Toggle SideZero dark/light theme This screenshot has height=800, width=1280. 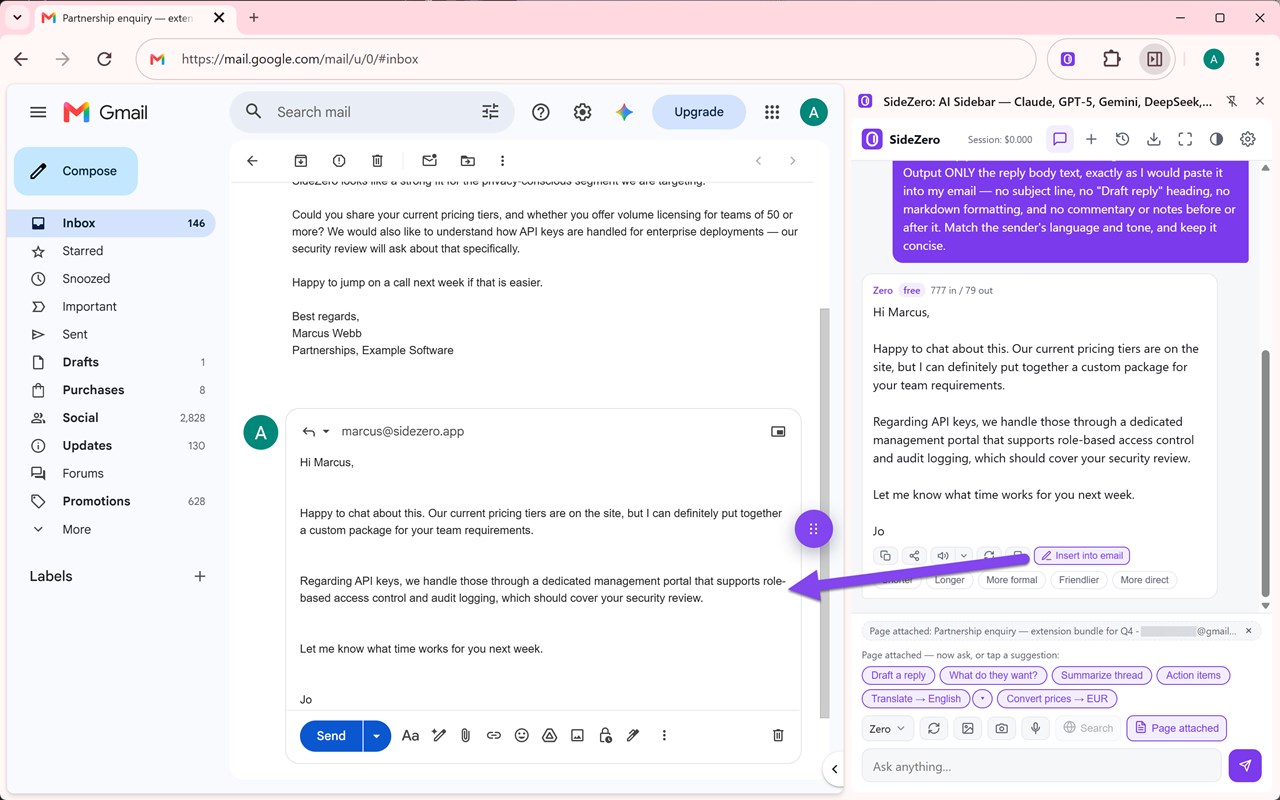(x=1216, y=139)
